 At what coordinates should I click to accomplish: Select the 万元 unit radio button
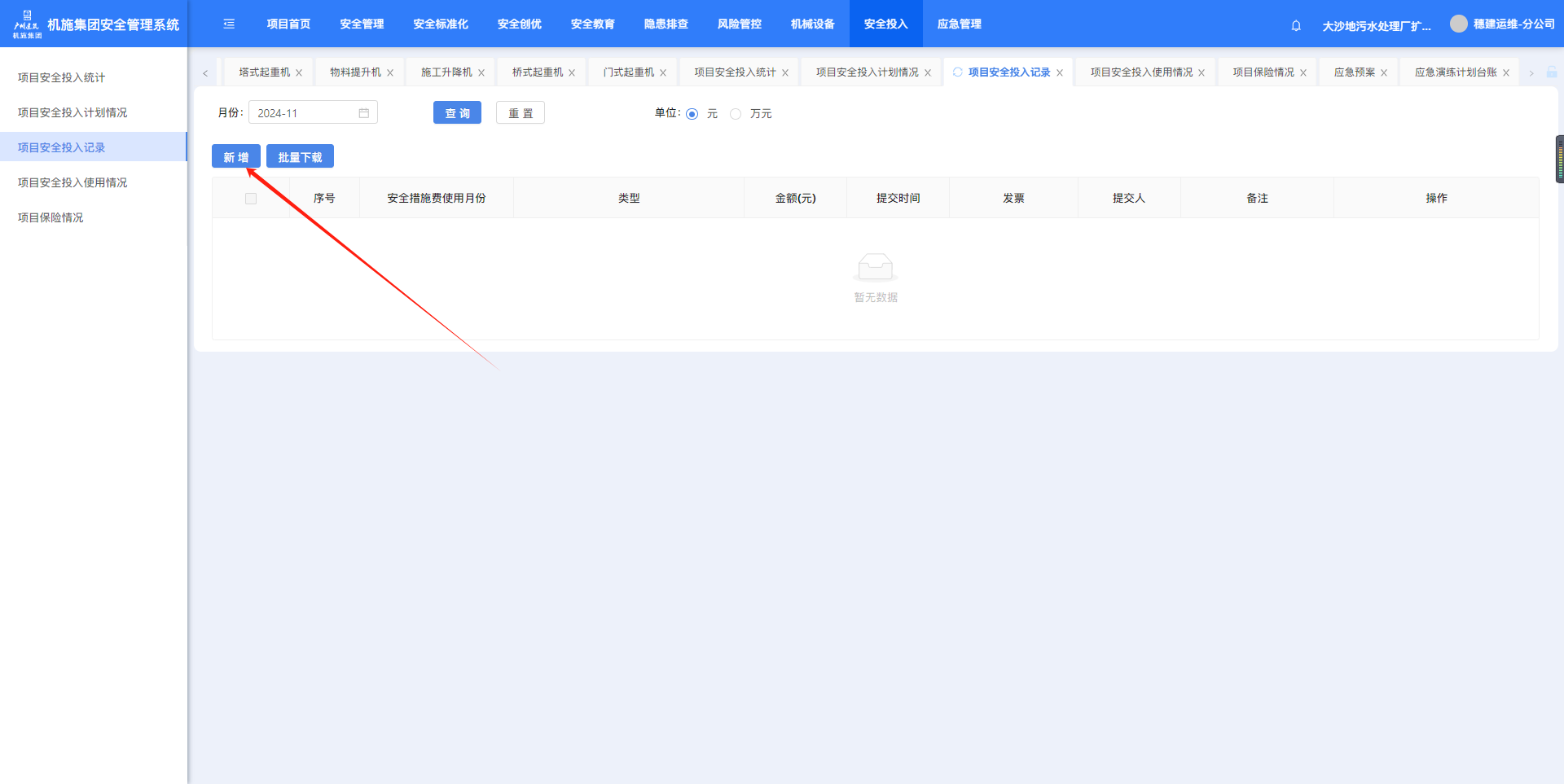click(x=736, y=114)
